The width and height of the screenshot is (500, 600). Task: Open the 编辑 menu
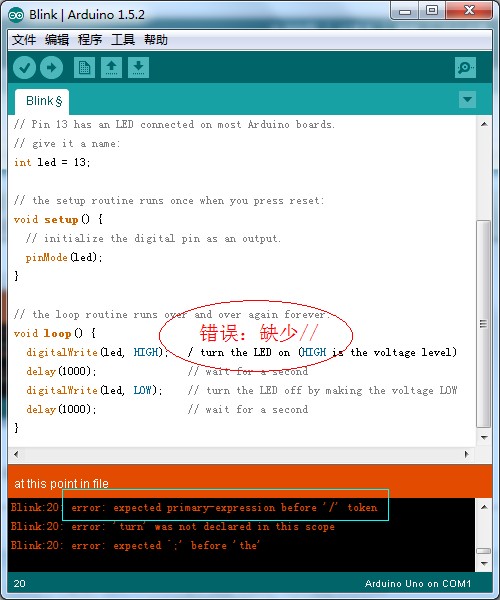click(57, 39)
